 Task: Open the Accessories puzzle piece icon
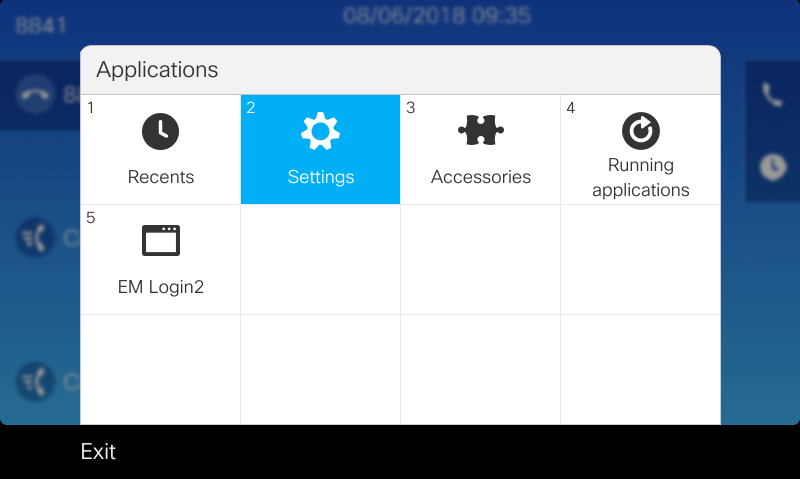481,130
